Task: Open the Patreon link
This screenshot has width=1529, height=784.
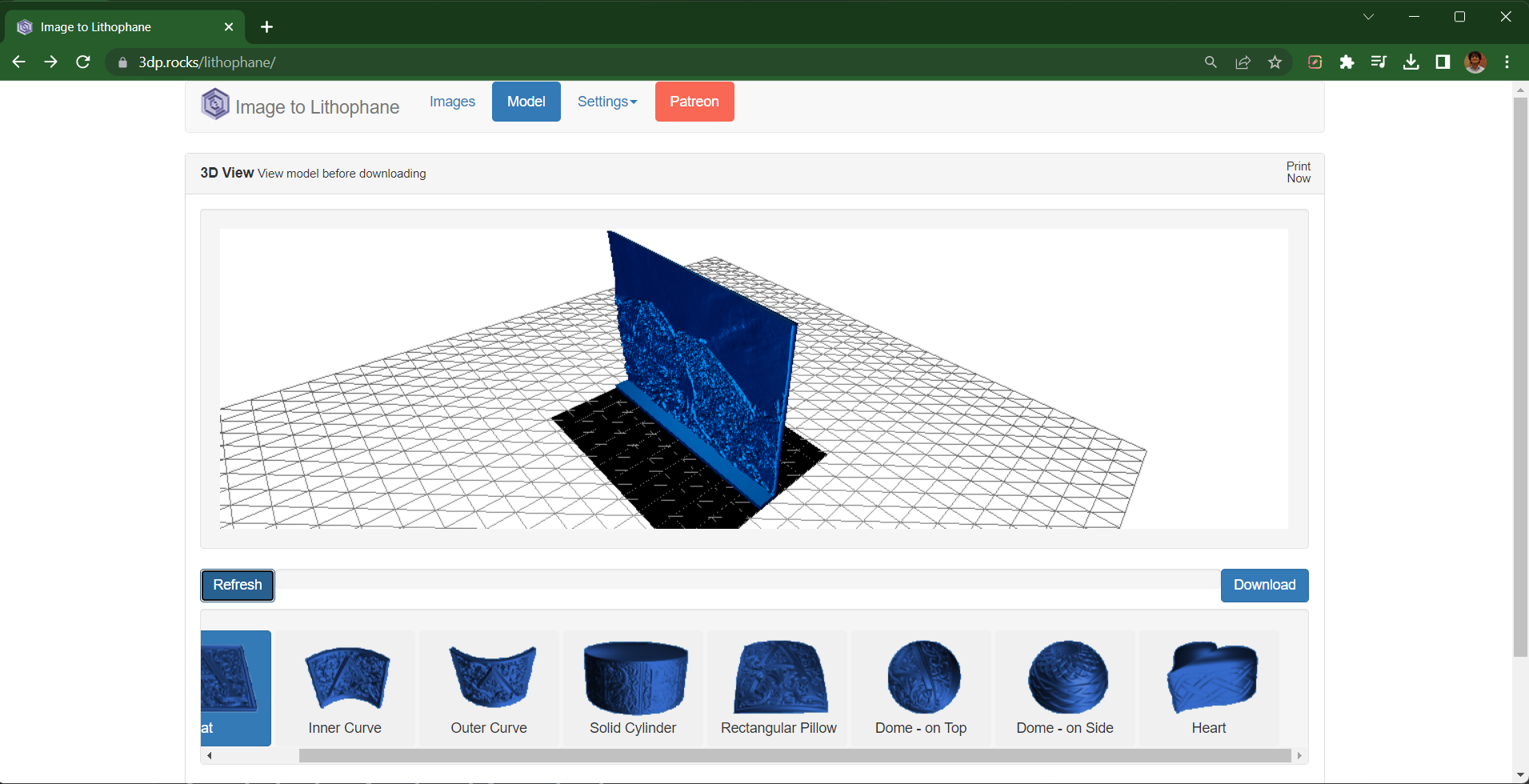Action: (694, 102)
